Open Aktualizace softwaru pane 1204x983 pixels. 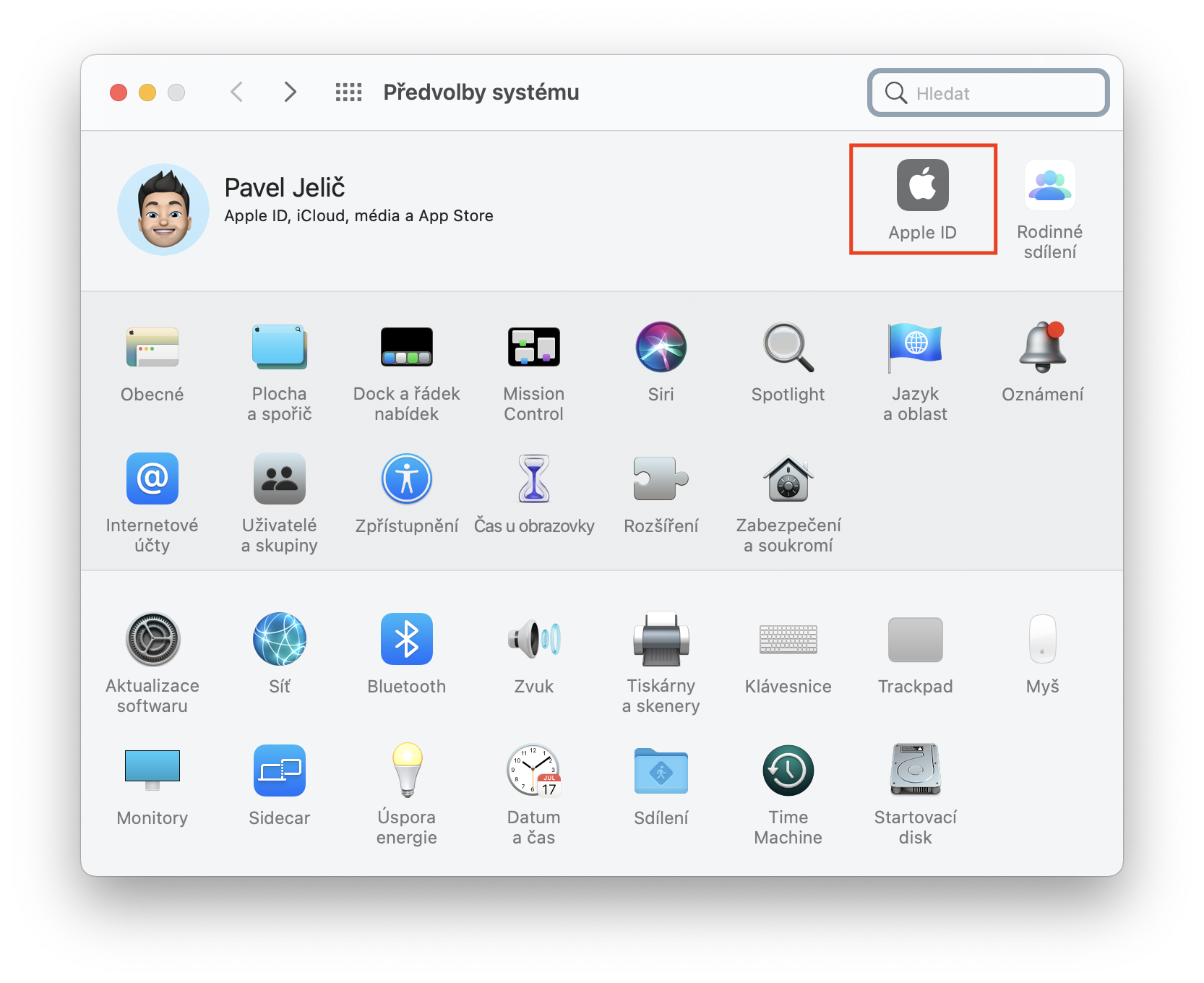tap(152, 665)
